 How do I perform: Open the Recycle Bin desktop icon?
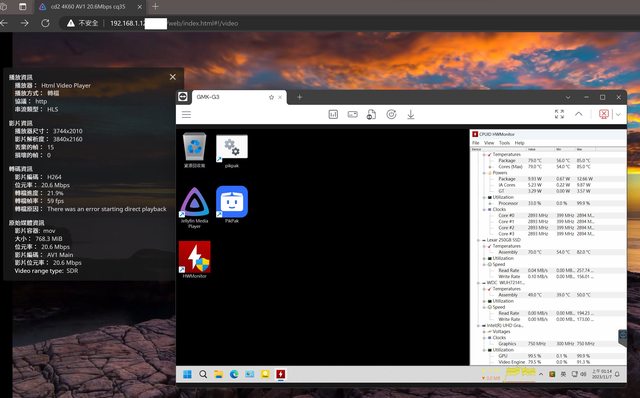[x=194, y=150]
